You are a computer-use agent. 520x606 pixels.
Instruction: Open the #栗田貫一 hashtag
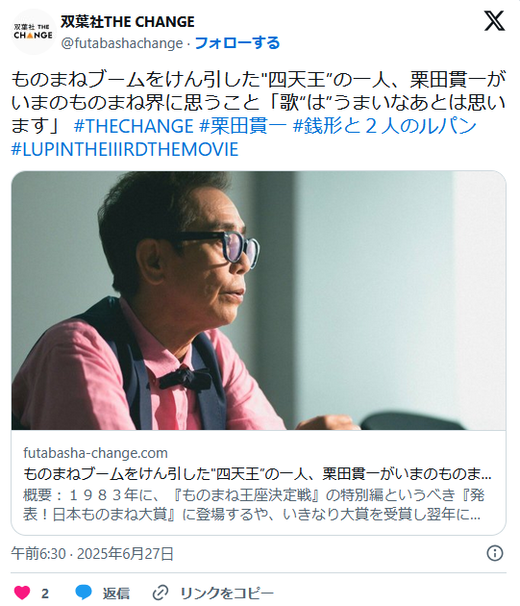(243, 126)
